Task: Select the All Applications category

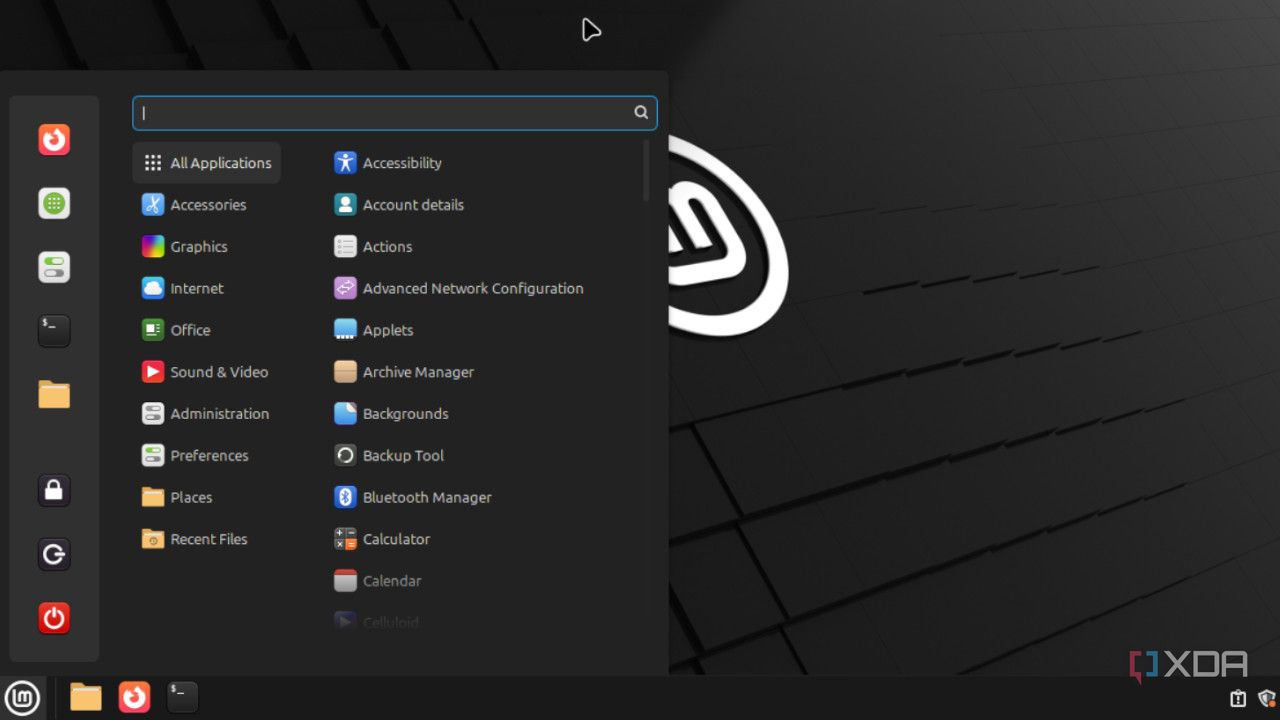Action: (207, 163)
